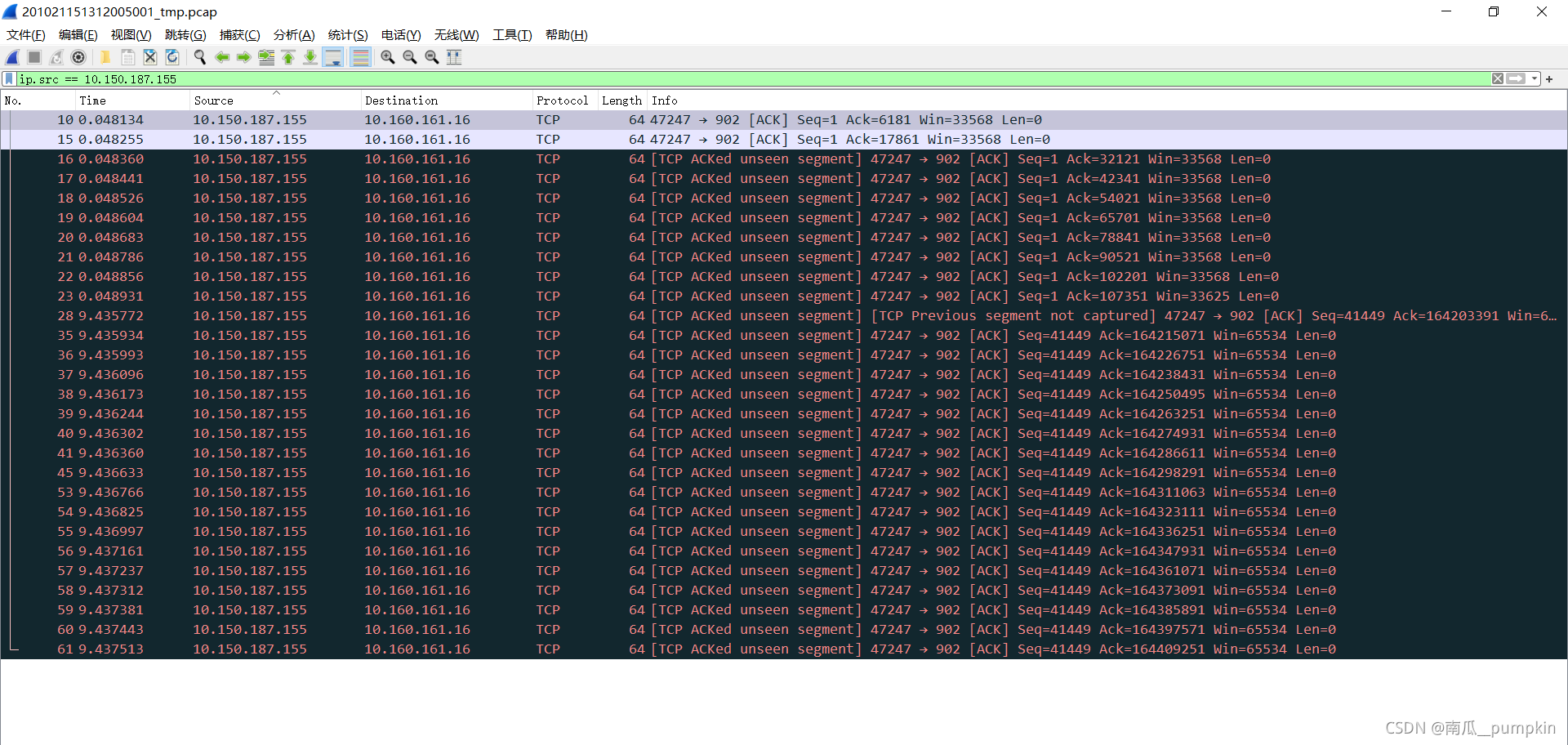Image resolution: width=1568 pixels, height=745 pixels.
Task: Open the filter bookmark icon
Action: tap(9, 79)
